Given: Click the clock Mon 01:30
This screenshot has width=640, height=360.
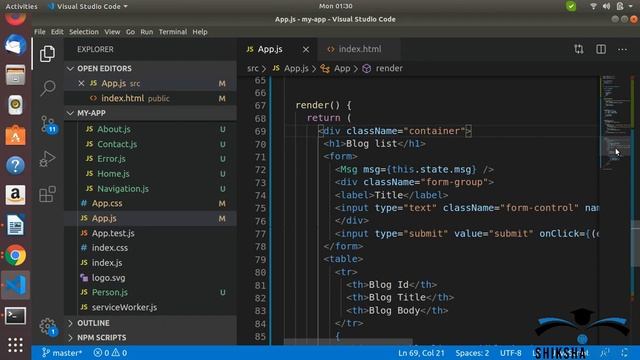Looking at the screenshot, I should pyautogui.click(x=336, y=6).
